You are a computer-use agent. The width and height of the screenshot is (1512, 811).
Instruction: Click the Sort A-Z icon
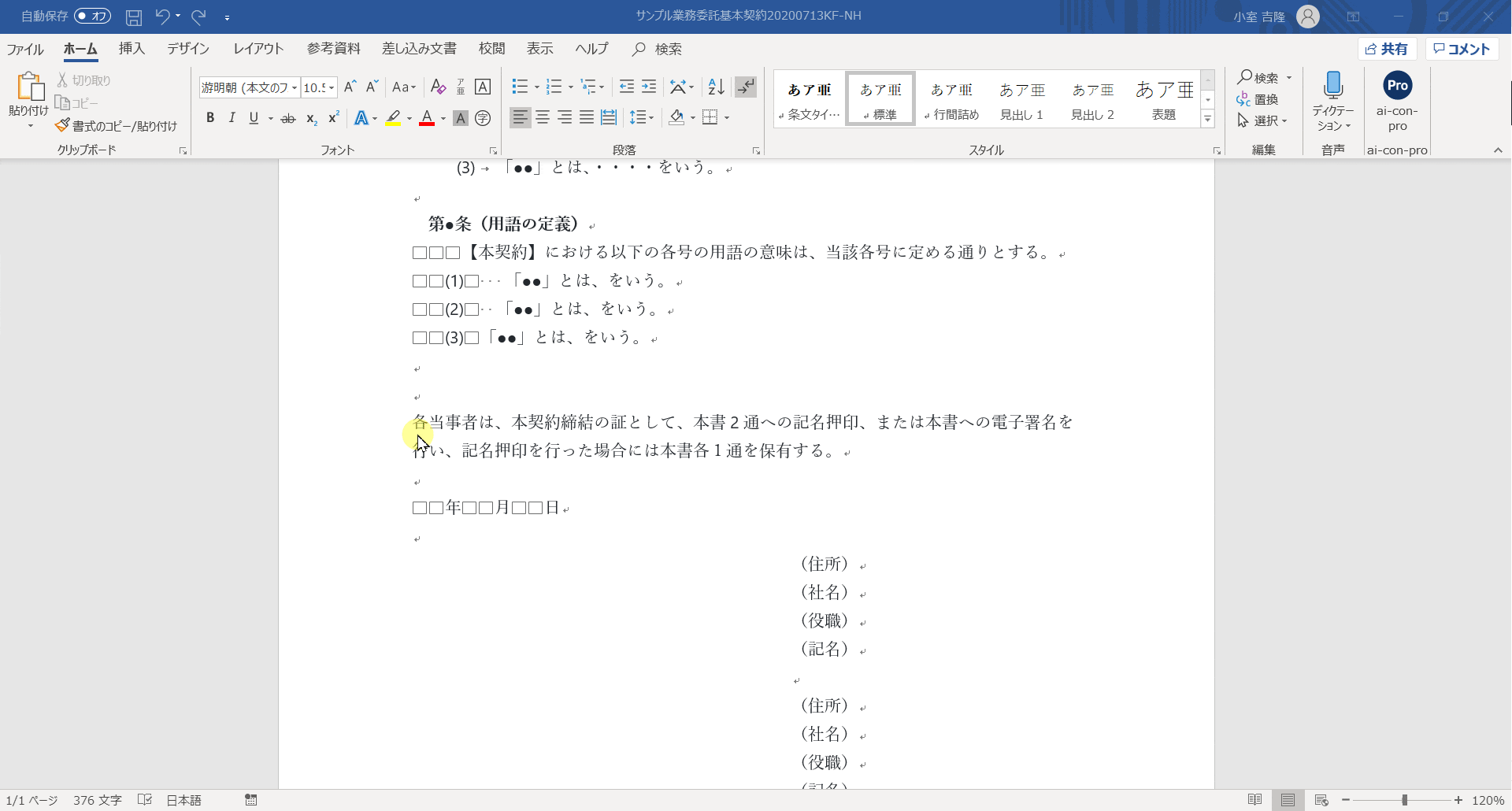point(716,87)
